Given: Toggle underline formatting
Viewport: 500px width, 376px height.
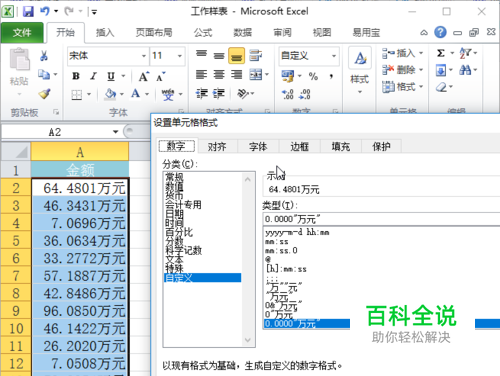Looking at the screenshot, I should point(111,76).
